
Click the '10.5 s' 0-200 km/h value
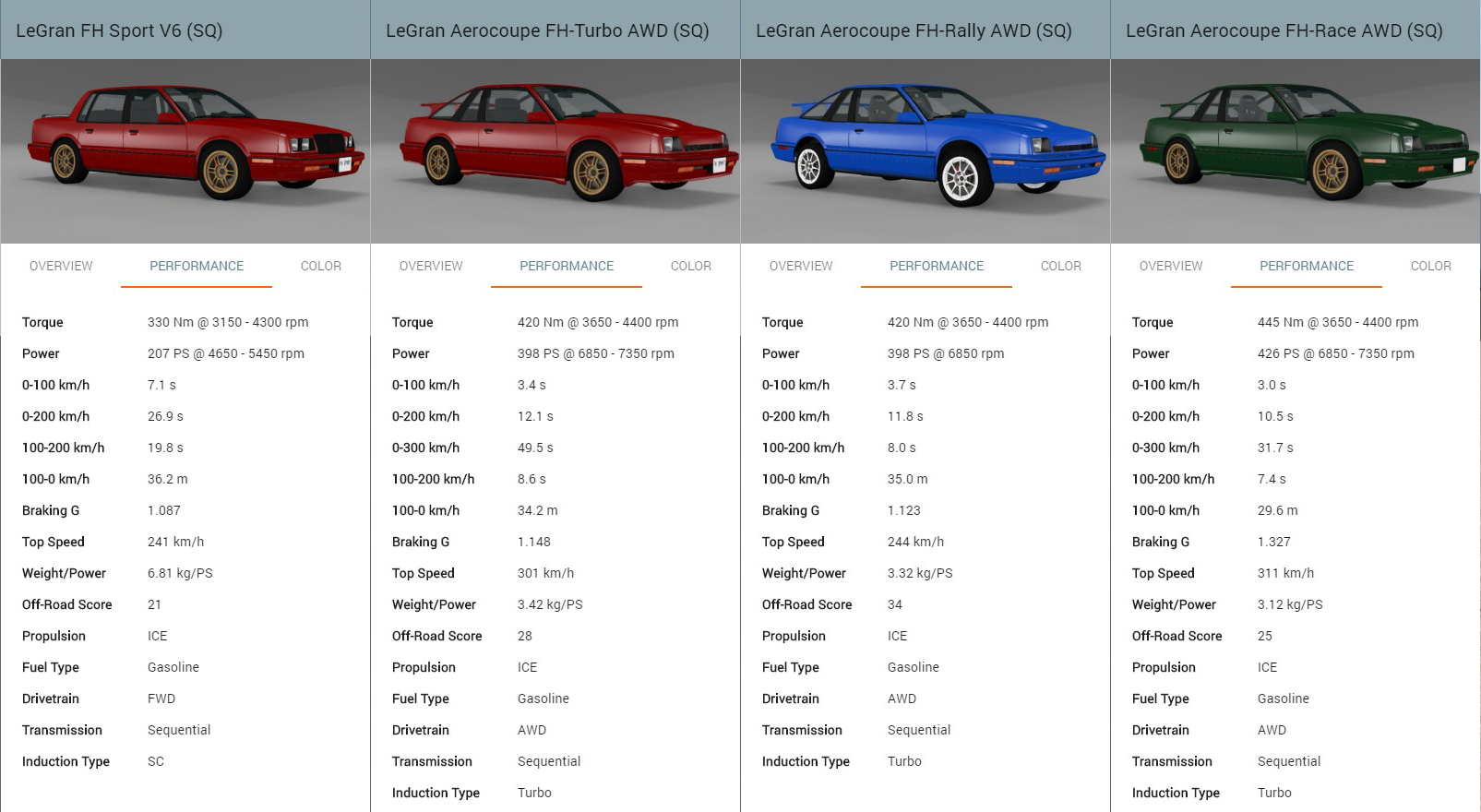(1275, 416)
